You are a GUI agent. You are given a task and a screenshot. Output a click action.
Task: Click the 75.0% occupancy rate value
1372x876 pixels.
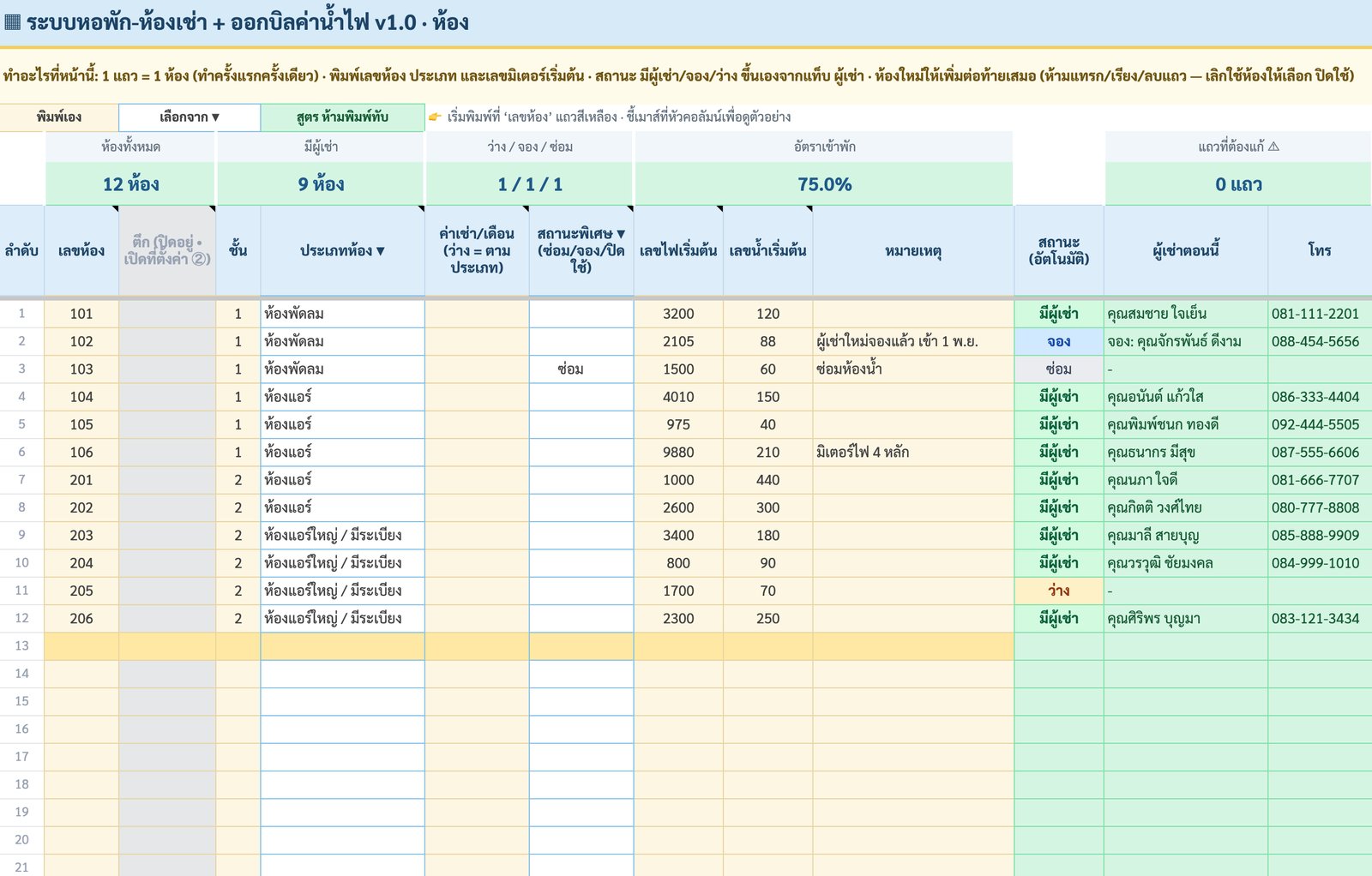point(824,184)
